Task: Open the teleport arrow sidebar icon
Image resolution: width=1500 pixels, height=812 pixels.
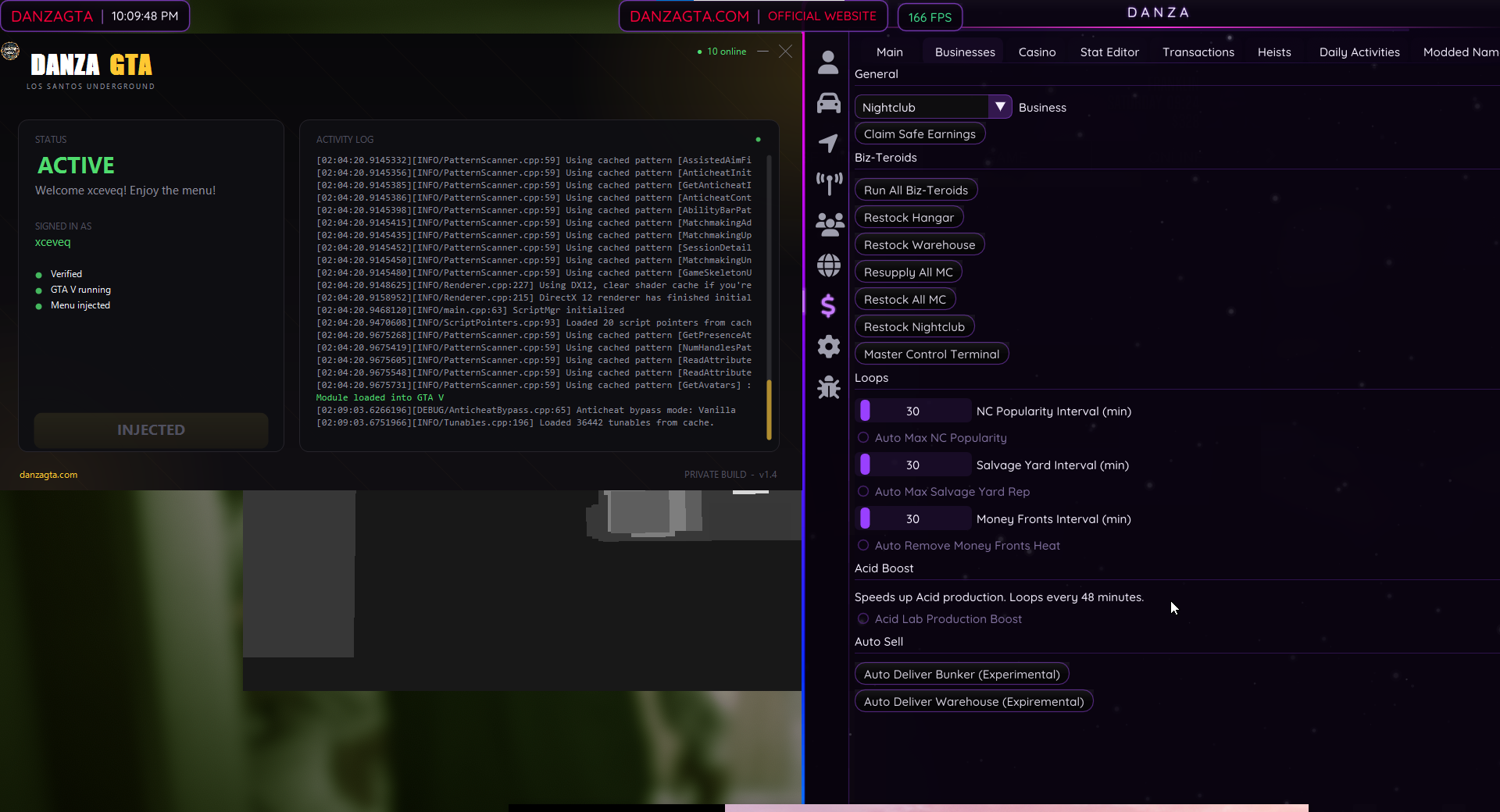Action: pyautogui.click(x=828, y=143)
